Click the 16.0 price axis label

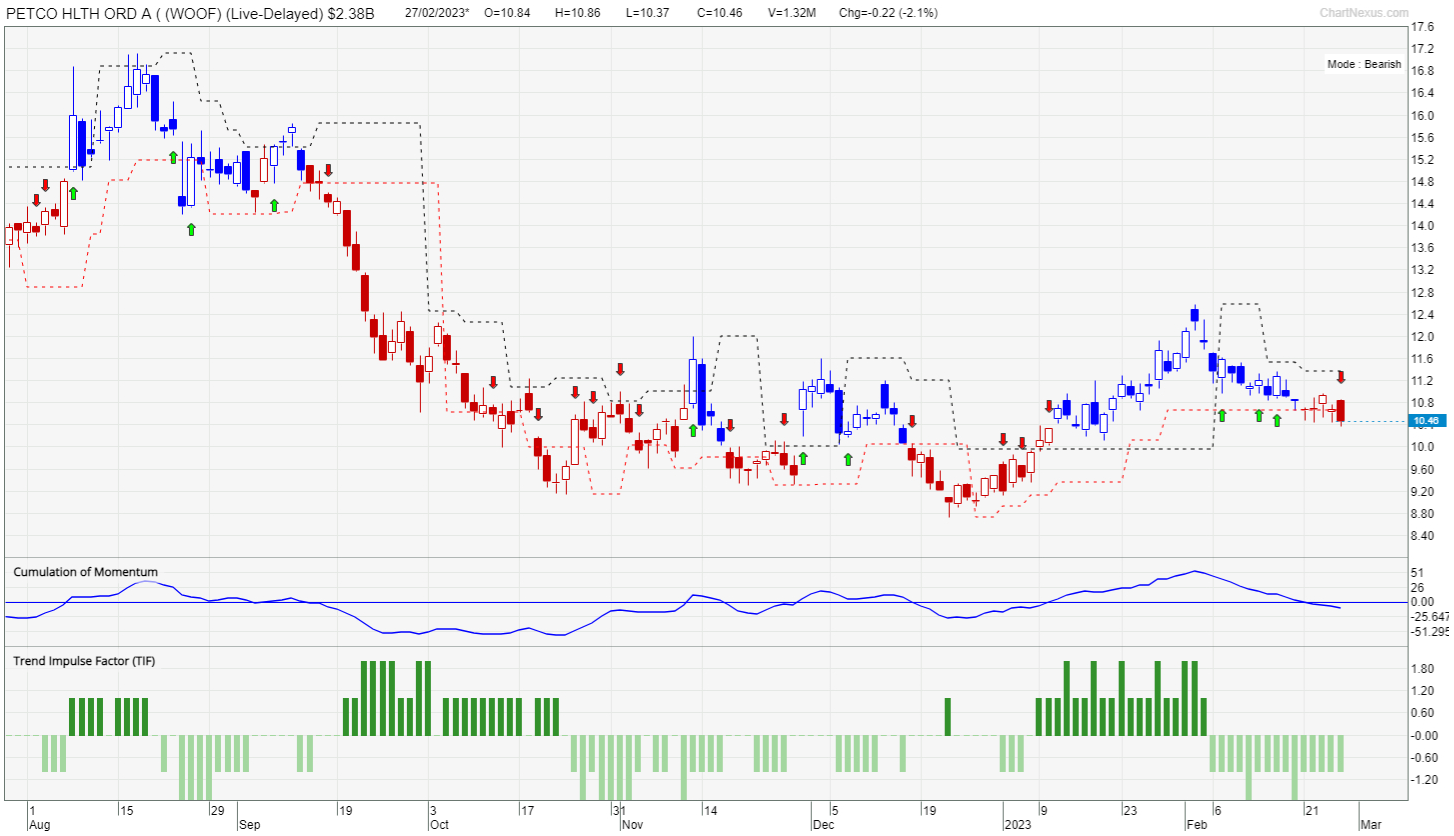tap(1423, 115)
